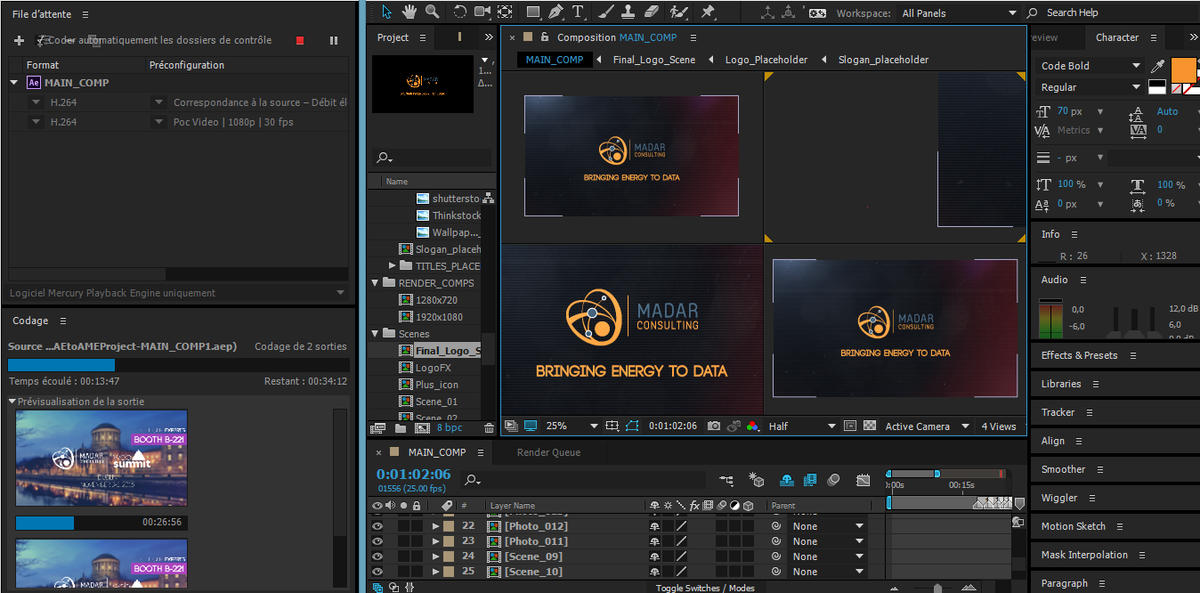Viewport: 1200px width, 593px height.
Task: Toggle the transparency grid checkerboard icon
Action: (869, 426)
